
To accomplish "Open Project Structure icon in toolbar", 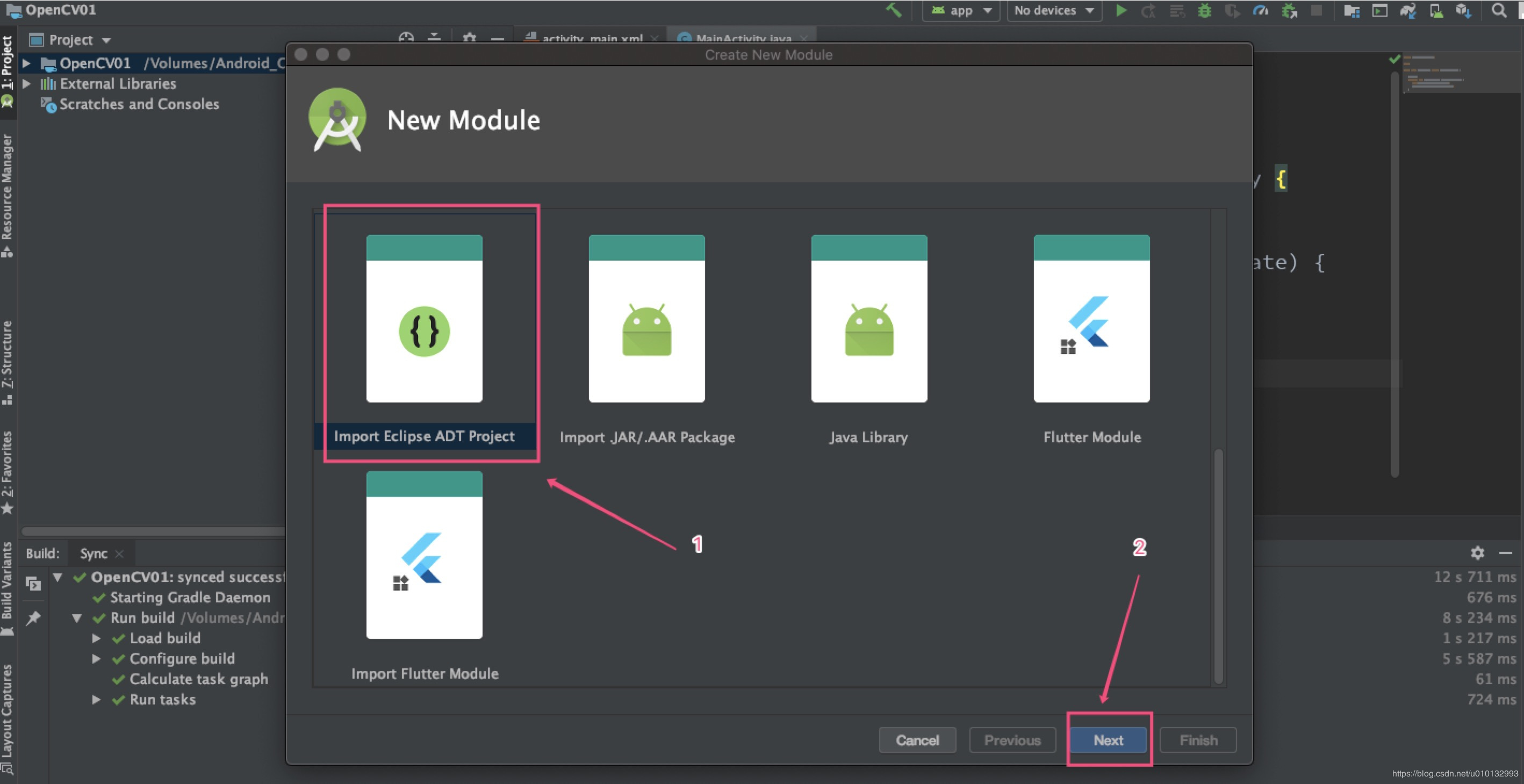I will point(1352,11).
